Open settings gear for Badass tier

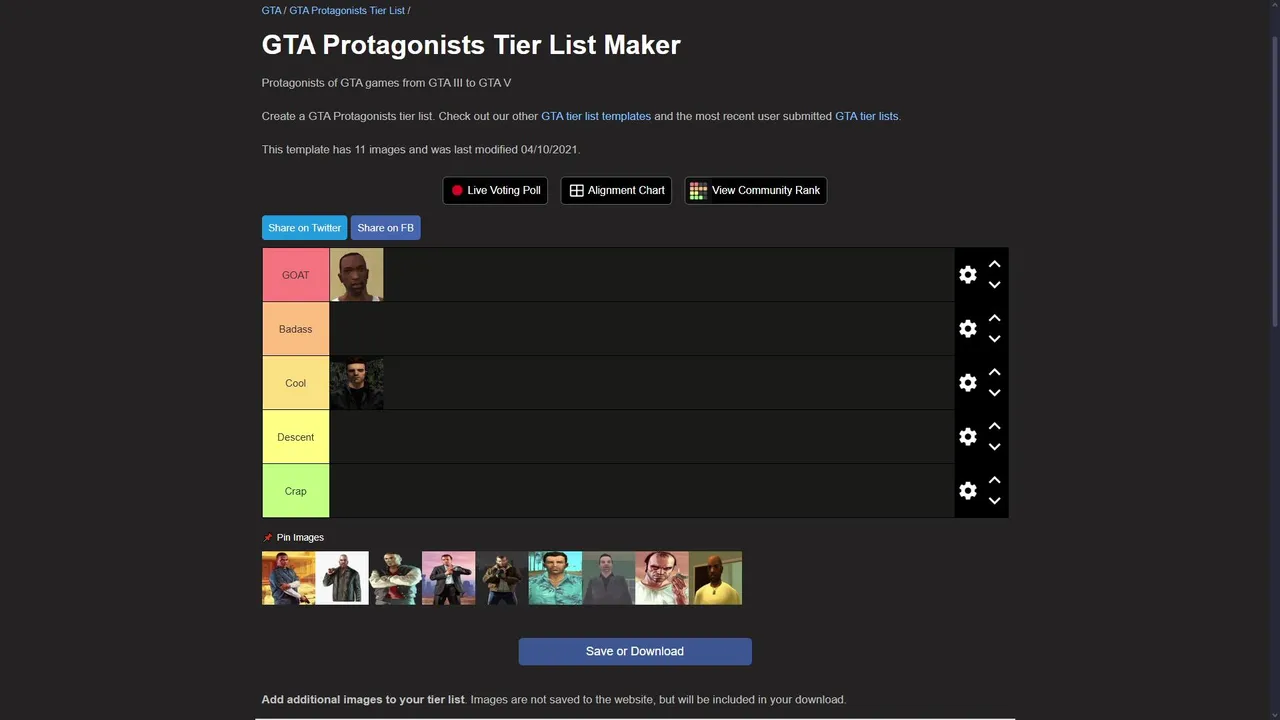click(967, 329)
